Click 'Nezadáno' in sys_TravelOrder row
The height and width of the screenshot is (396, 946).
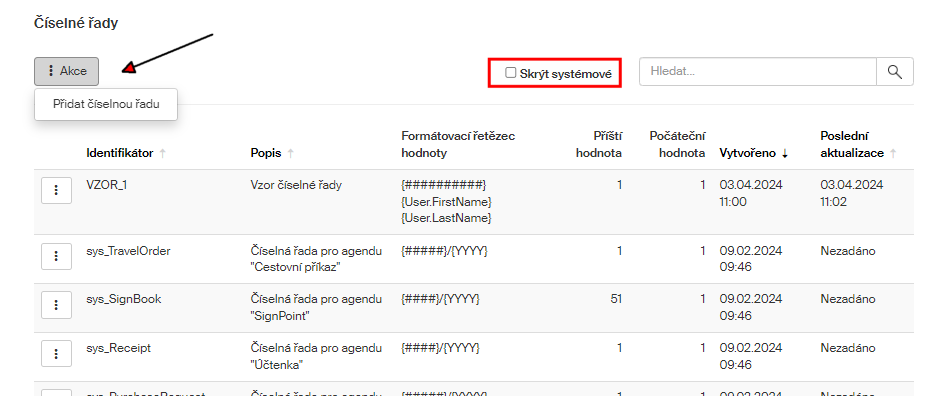tap(848, 251)
